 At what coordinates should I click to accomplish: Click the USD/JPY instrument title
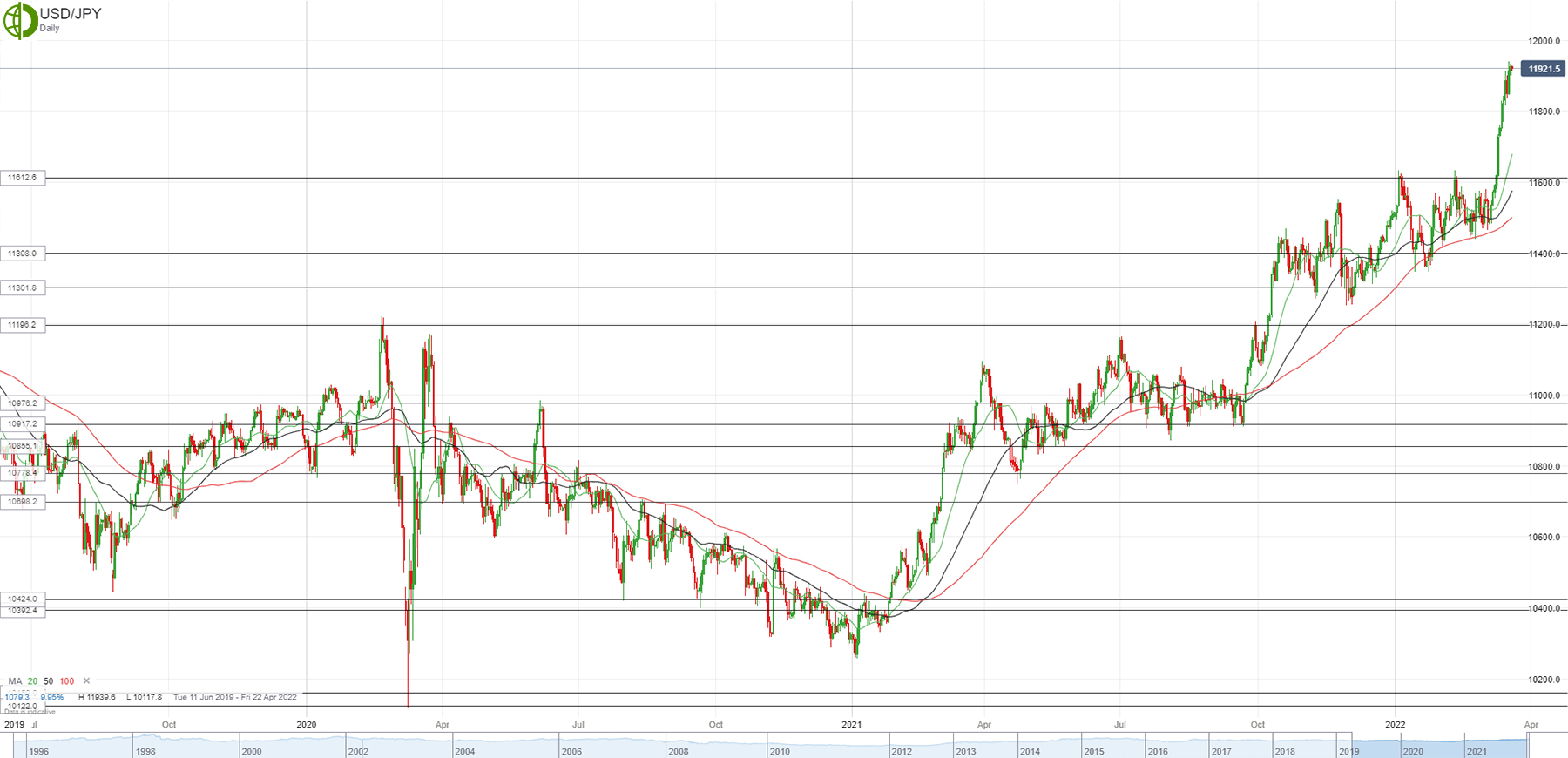[x=71, y=14]
